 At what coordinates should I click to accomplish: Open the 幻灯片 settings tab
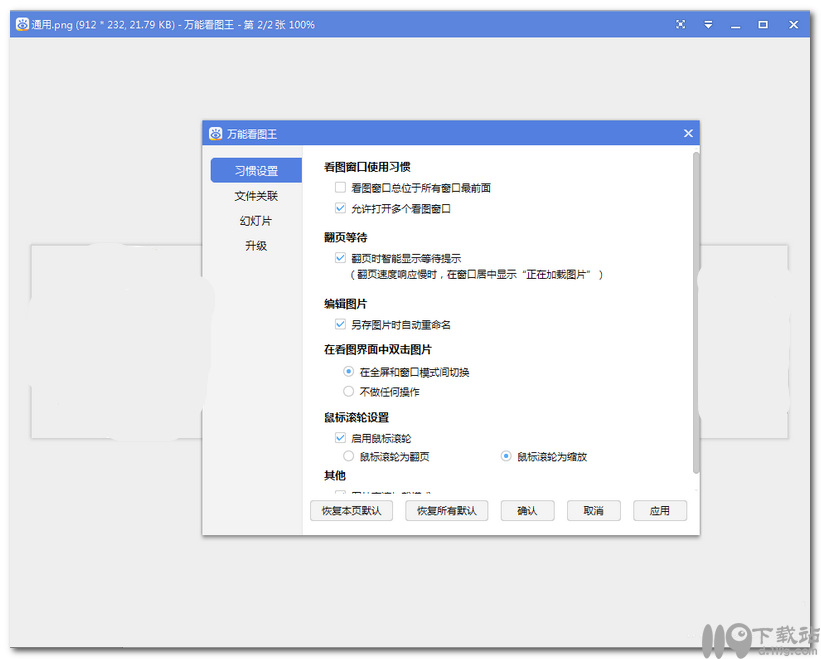(x=256, y=221)
